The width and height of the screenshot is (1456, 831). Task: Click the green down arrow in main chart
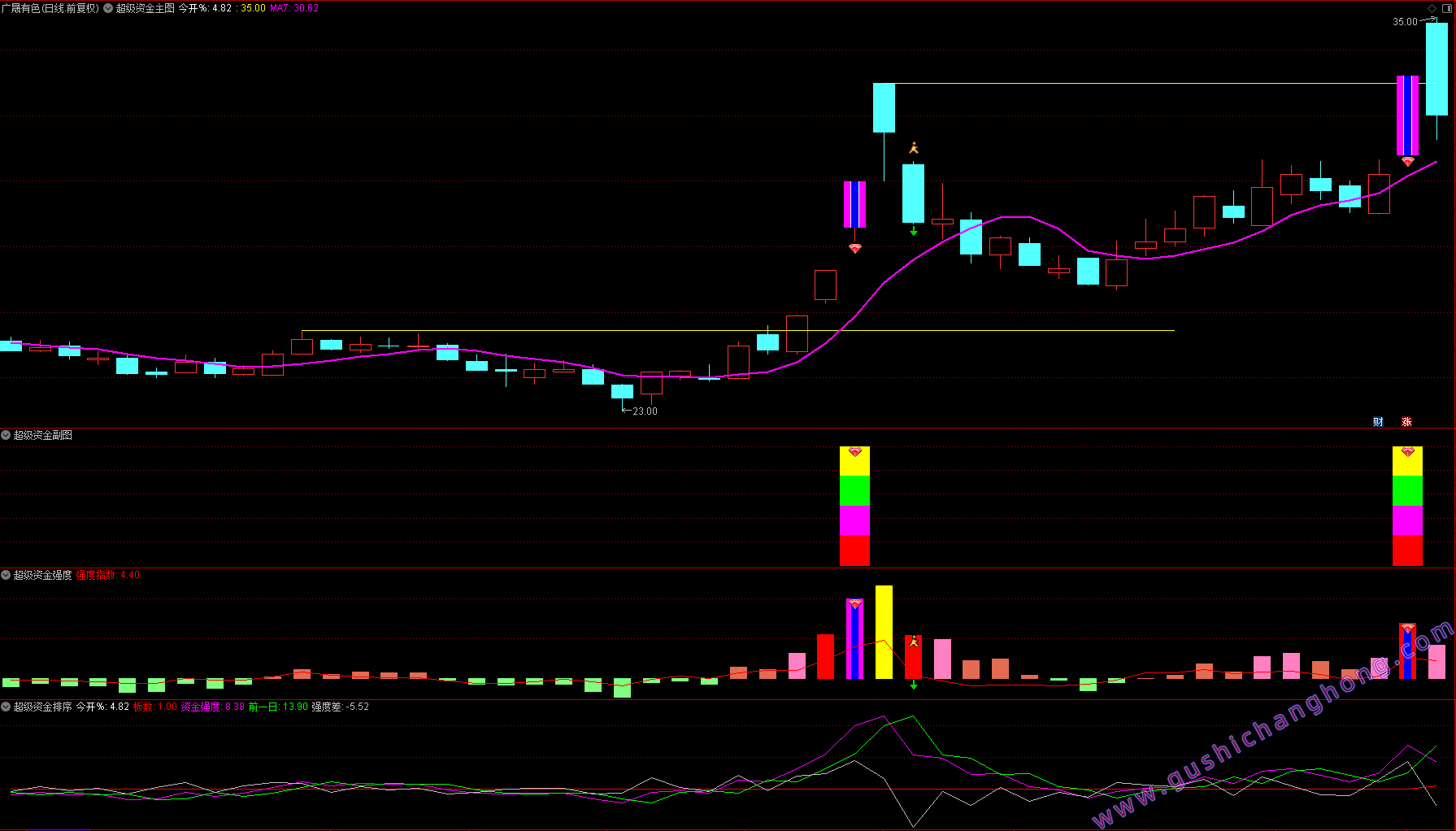tap(914, 232)
